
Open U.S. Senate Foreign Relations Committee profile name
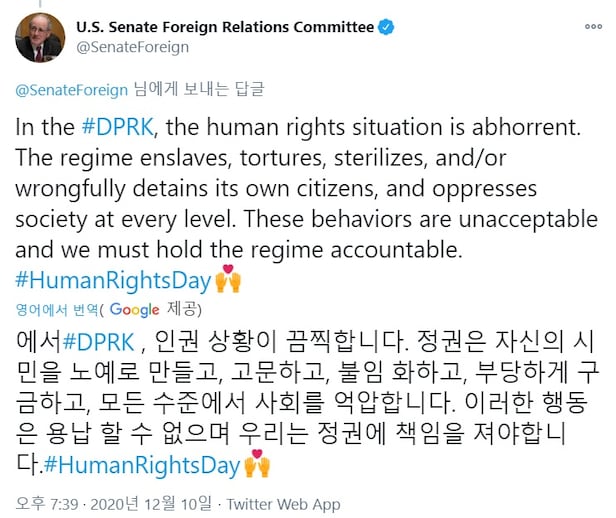pyautogui.click(x=225, y=26)
